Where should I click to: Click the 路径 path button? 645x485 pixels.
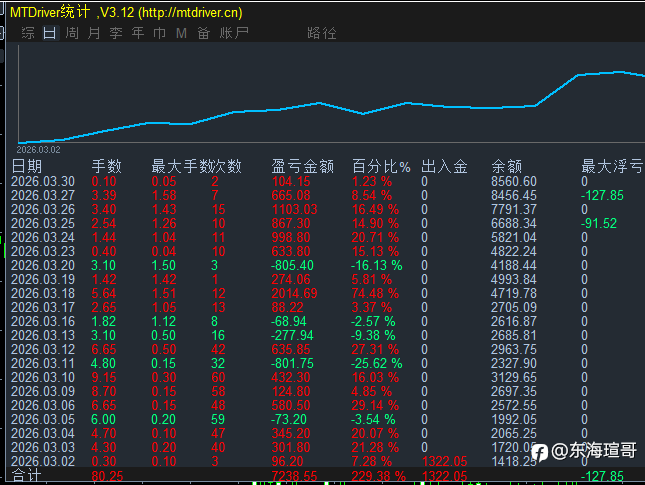coord(322,33)
